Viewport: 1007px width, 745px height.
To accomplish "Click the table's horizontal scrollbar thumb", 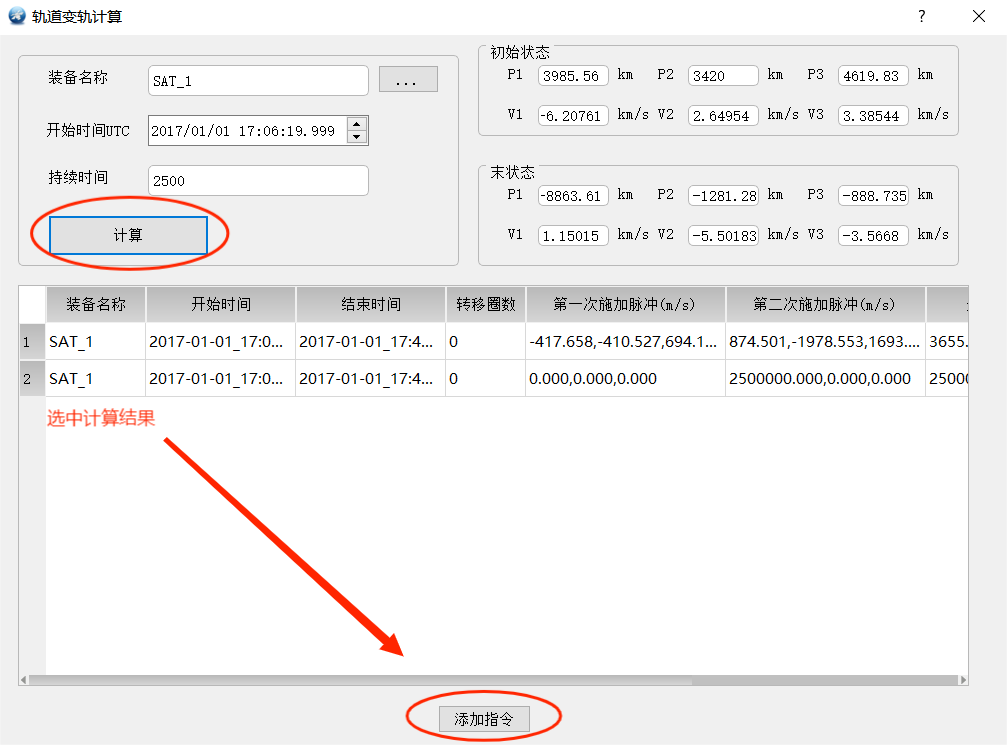I will point(360,680).
